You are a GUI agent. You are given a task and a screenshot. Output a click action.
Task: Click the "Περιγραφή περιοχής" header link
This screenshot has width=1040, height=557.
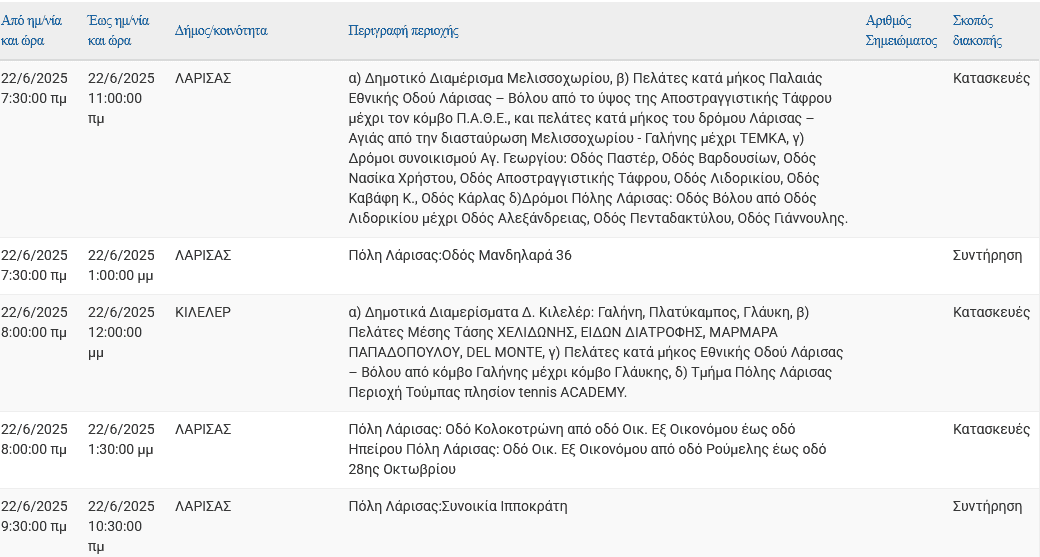pos(403,31)
